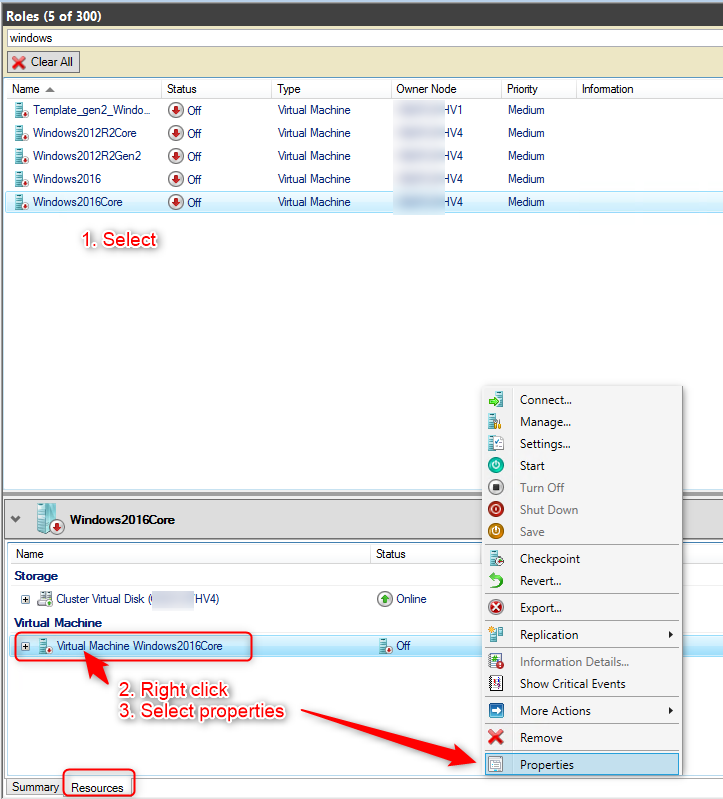This screenshot has width=723, height=799.
Task: Click the large Windows2016Core server icon
Action: tap(50, 519)
